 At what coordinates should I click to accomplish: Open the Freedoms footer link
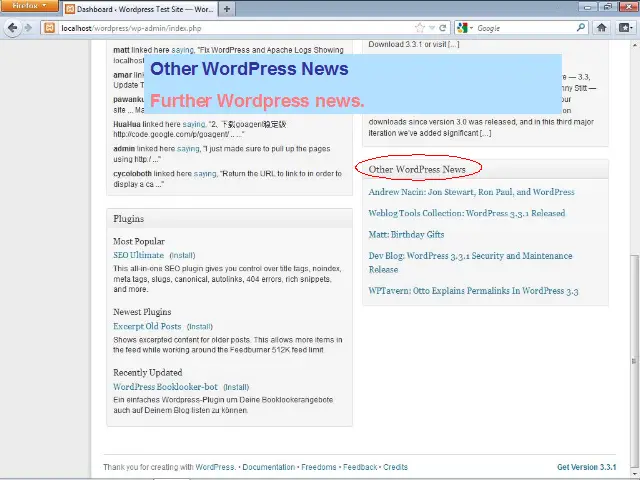319,467
